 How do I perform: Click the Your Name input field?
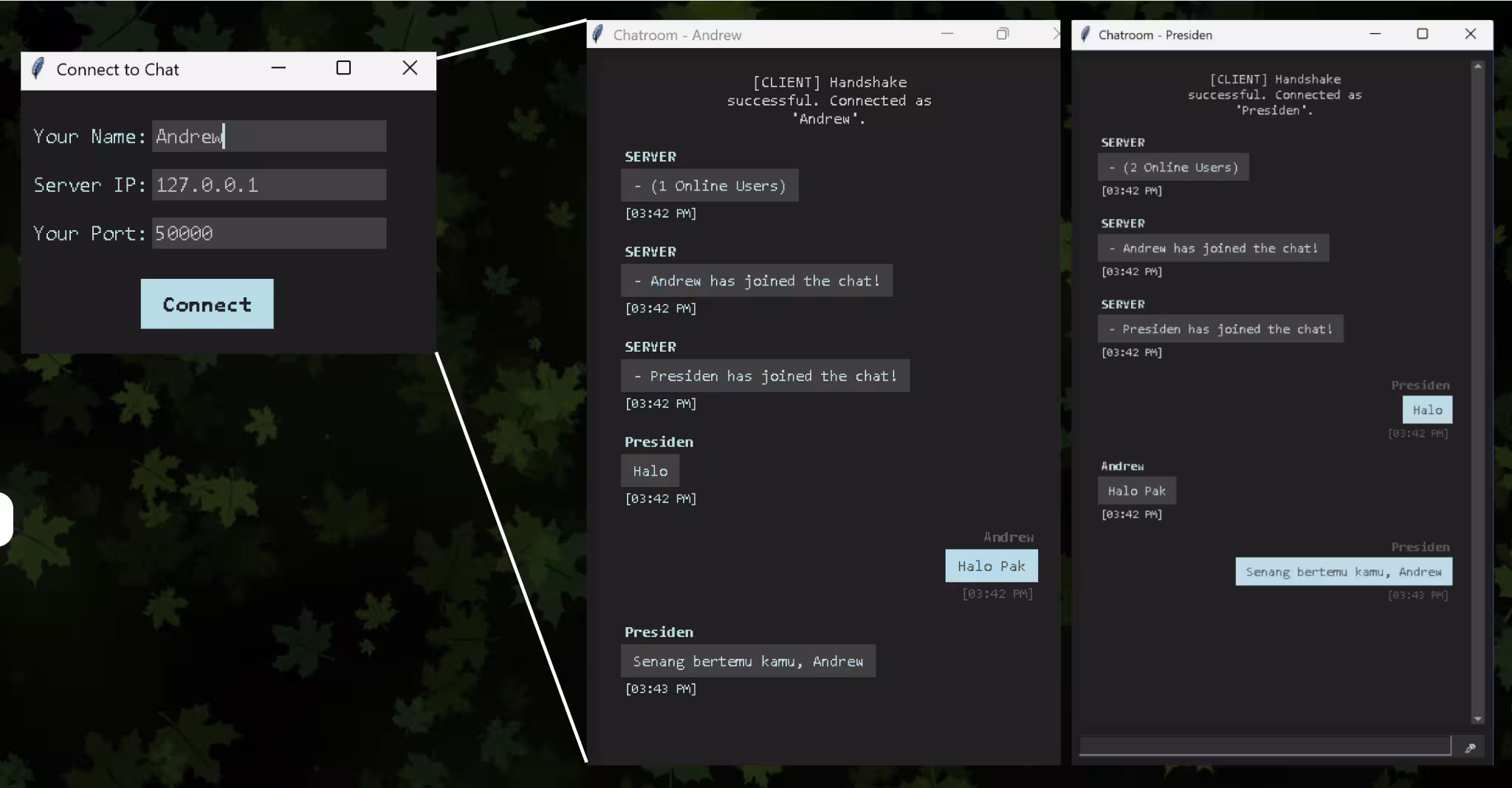pos(269,136)
